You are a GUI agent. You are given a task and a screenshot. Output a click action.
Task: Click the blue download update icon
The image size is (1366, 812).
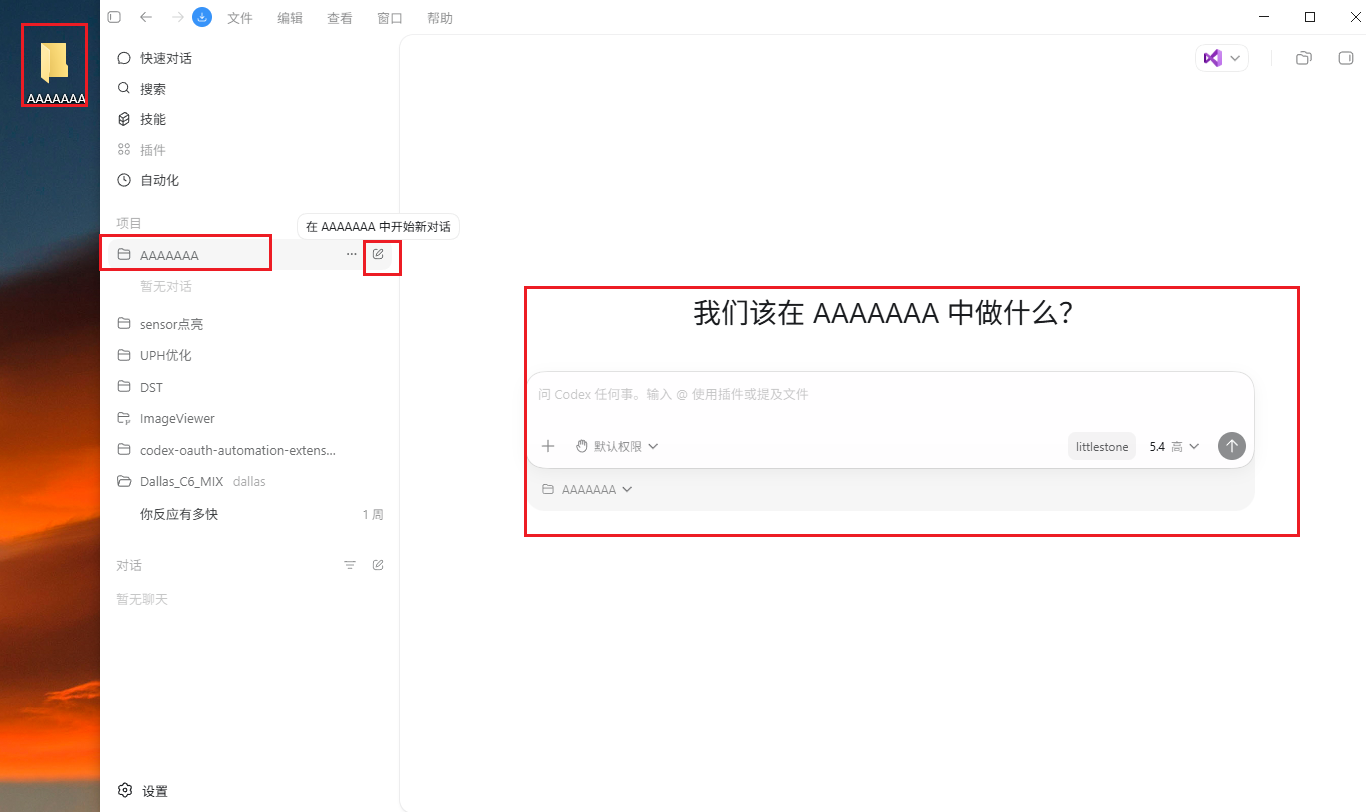(x=202, y=17)
